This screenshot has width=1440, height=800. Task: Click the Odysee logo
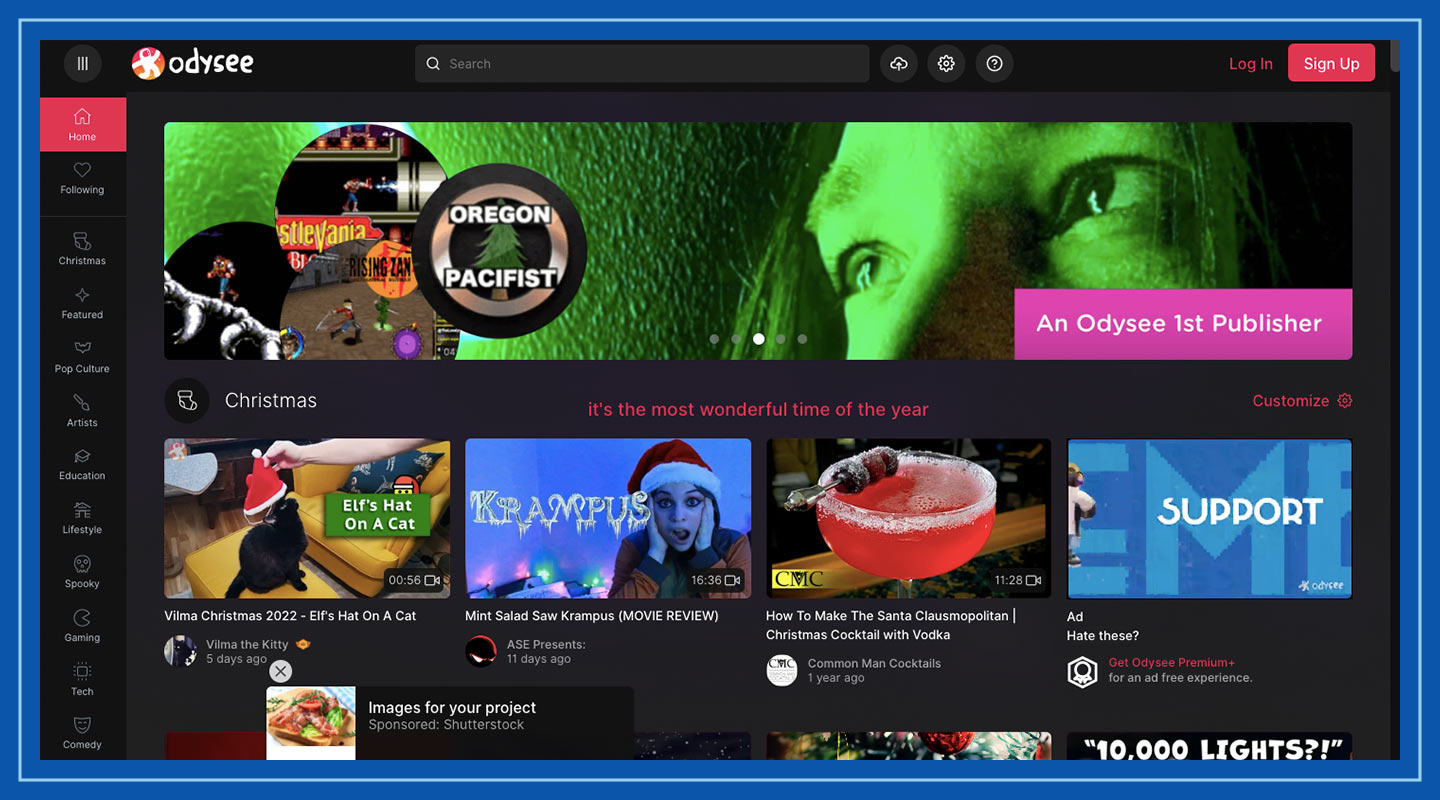[192, 62]
